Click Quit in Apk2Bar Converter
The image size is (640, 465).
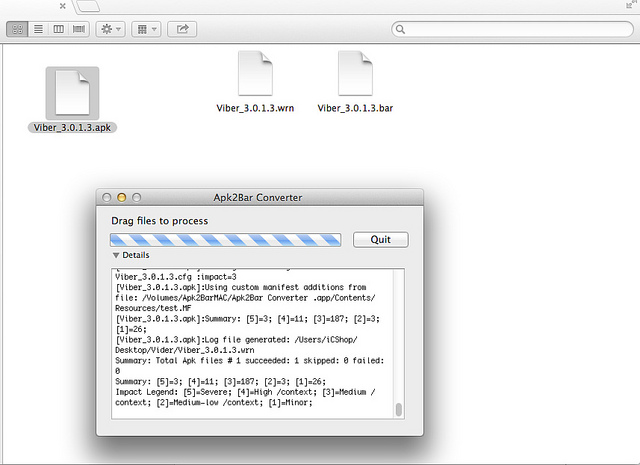[380, 240]
